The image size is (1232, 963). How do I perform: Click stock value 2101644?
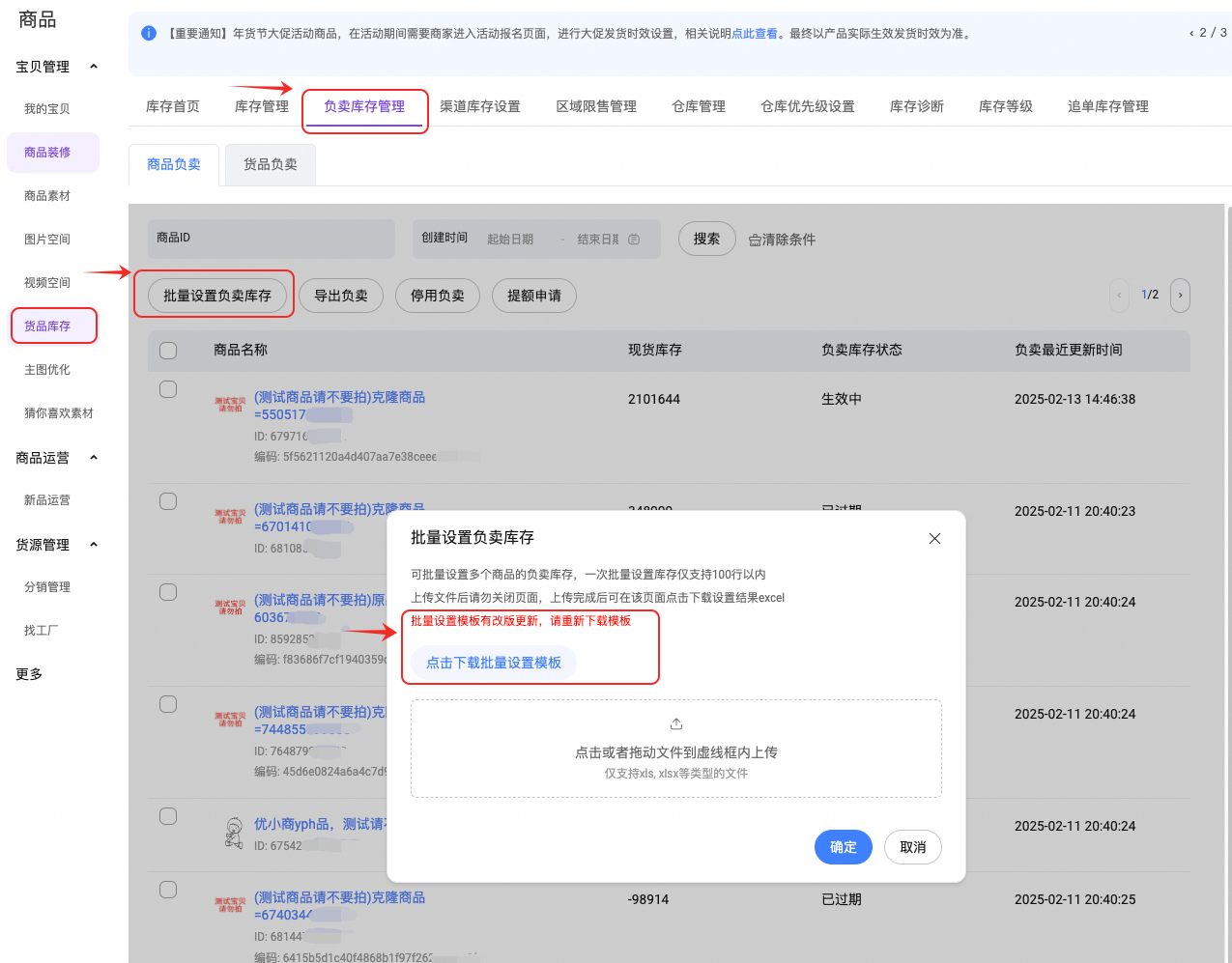tap(654, 399)
